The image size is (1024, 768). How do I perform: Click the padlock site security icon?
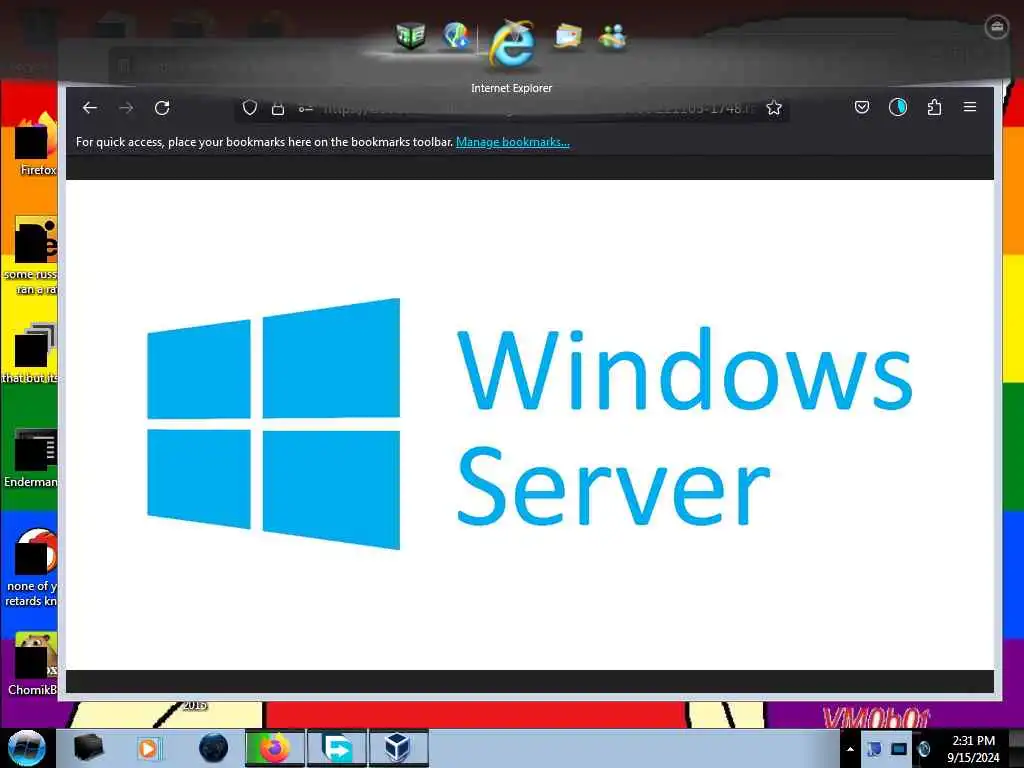pos(278,108)
